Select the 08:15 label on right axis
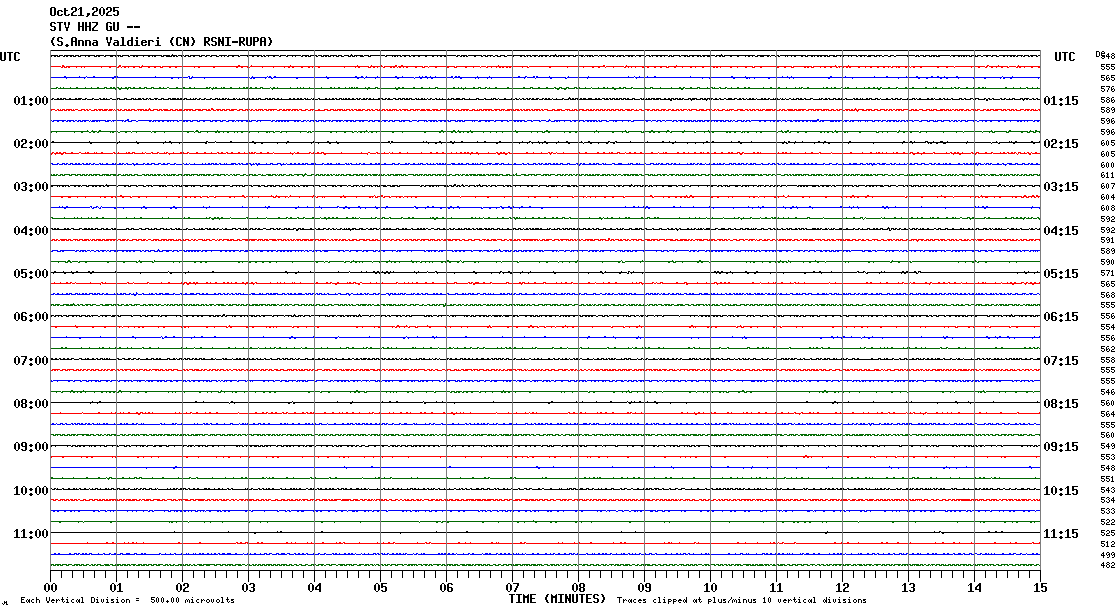1120x614 pixels. 1060,404
